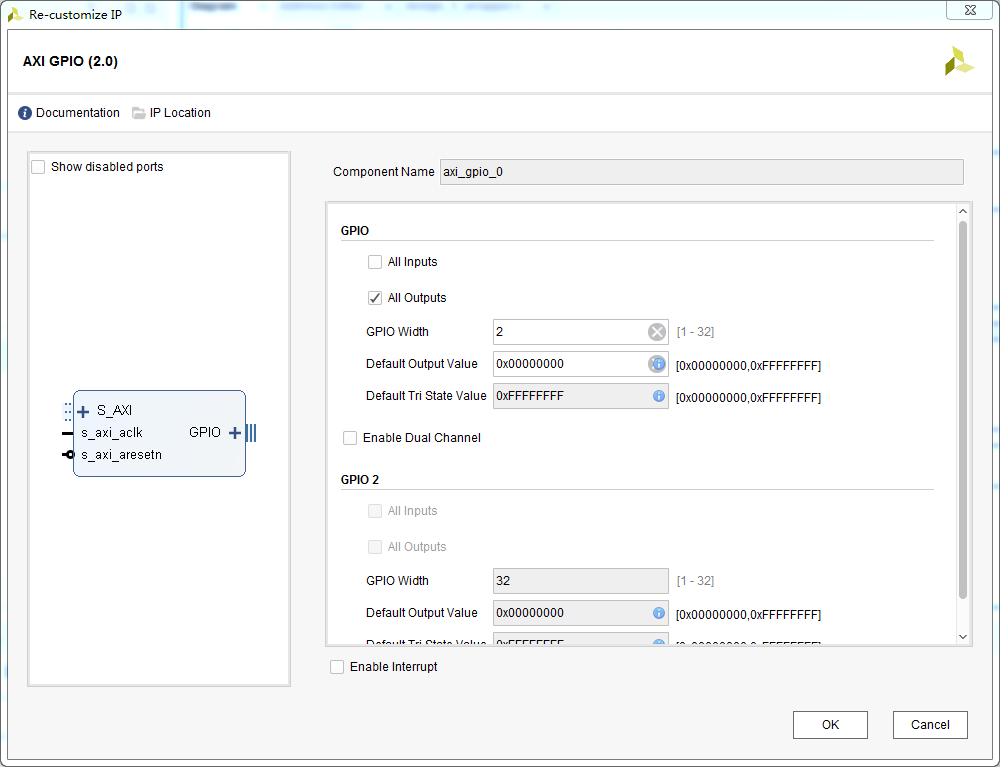Click the range hint beside GPIO Default Tri State Value
This screenshot has width=1000, height=767.
point(748,398)
